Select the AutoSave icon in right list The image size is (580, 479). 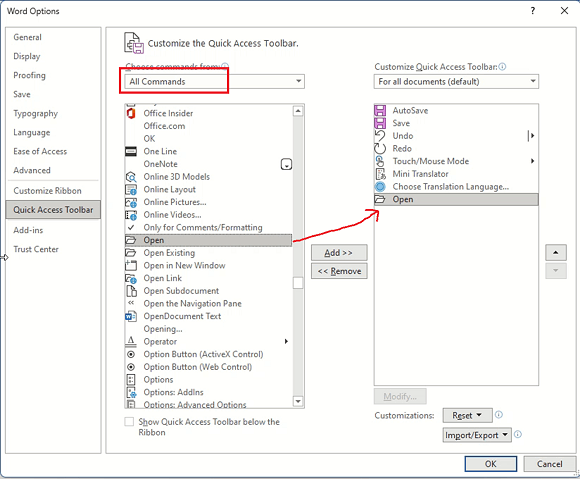pos(380,111)
